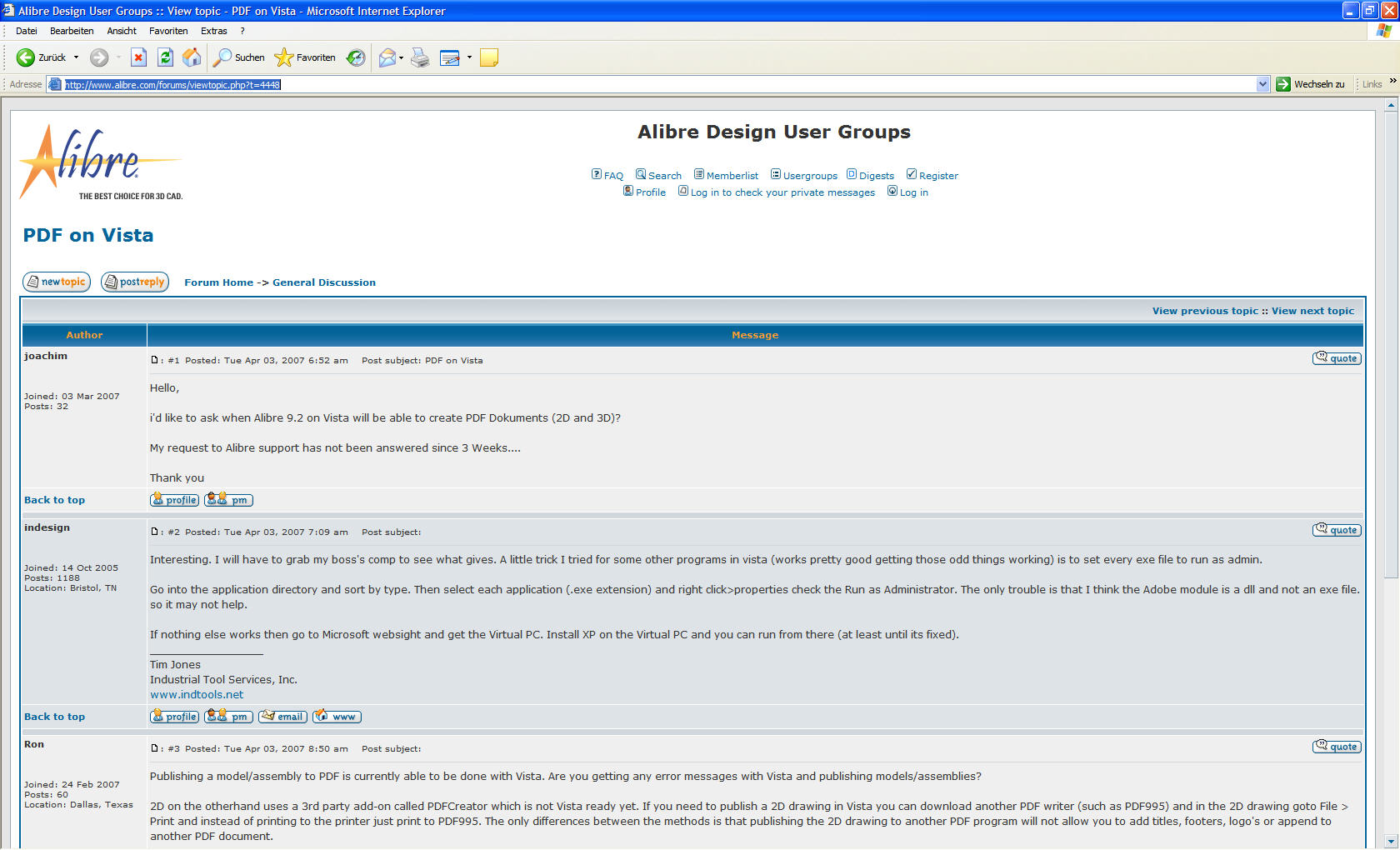Go back with the Zurück button
Screen dimensions: 1400x850
click(42, 57)
